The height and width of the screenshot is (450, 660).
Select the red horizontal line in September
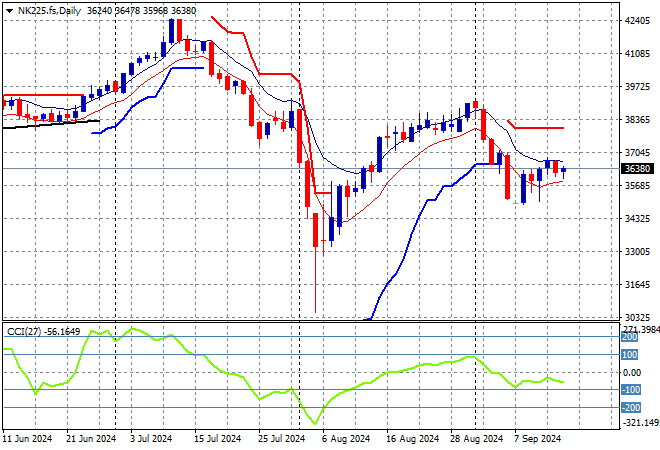[x=540, y=128]
